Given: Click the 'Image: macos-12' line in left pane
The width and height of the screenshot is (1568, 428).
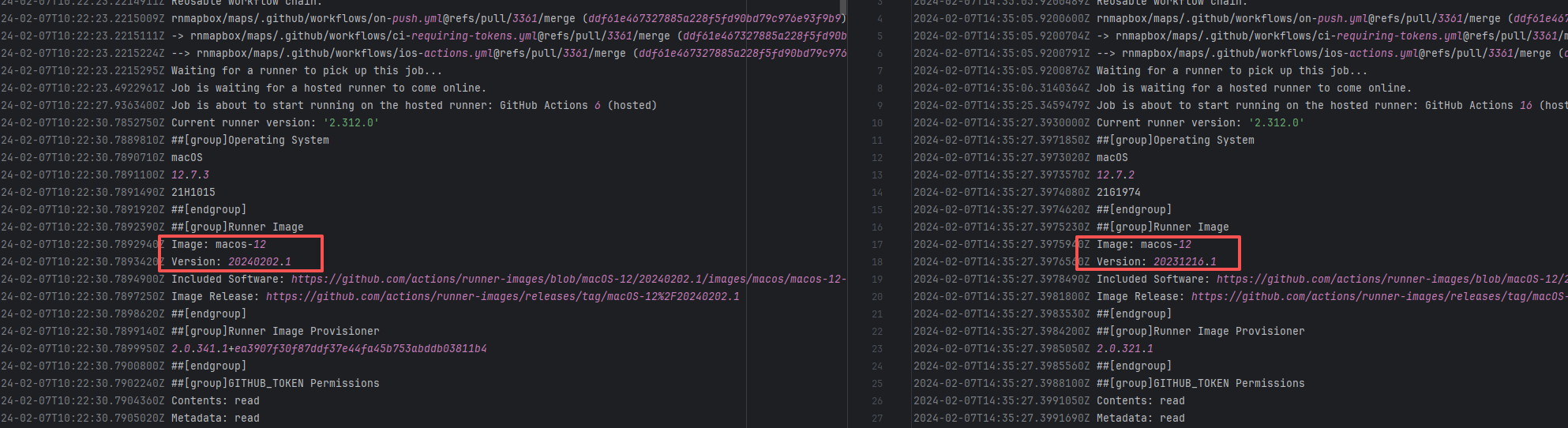Looking at the screenshot, I should pyautogui.click(x=219, y=245).
